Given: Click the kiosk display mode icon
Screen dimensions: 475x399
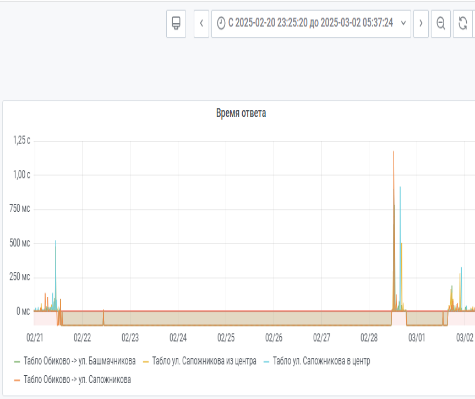Looking at the screenshot, I should (176, 23).
